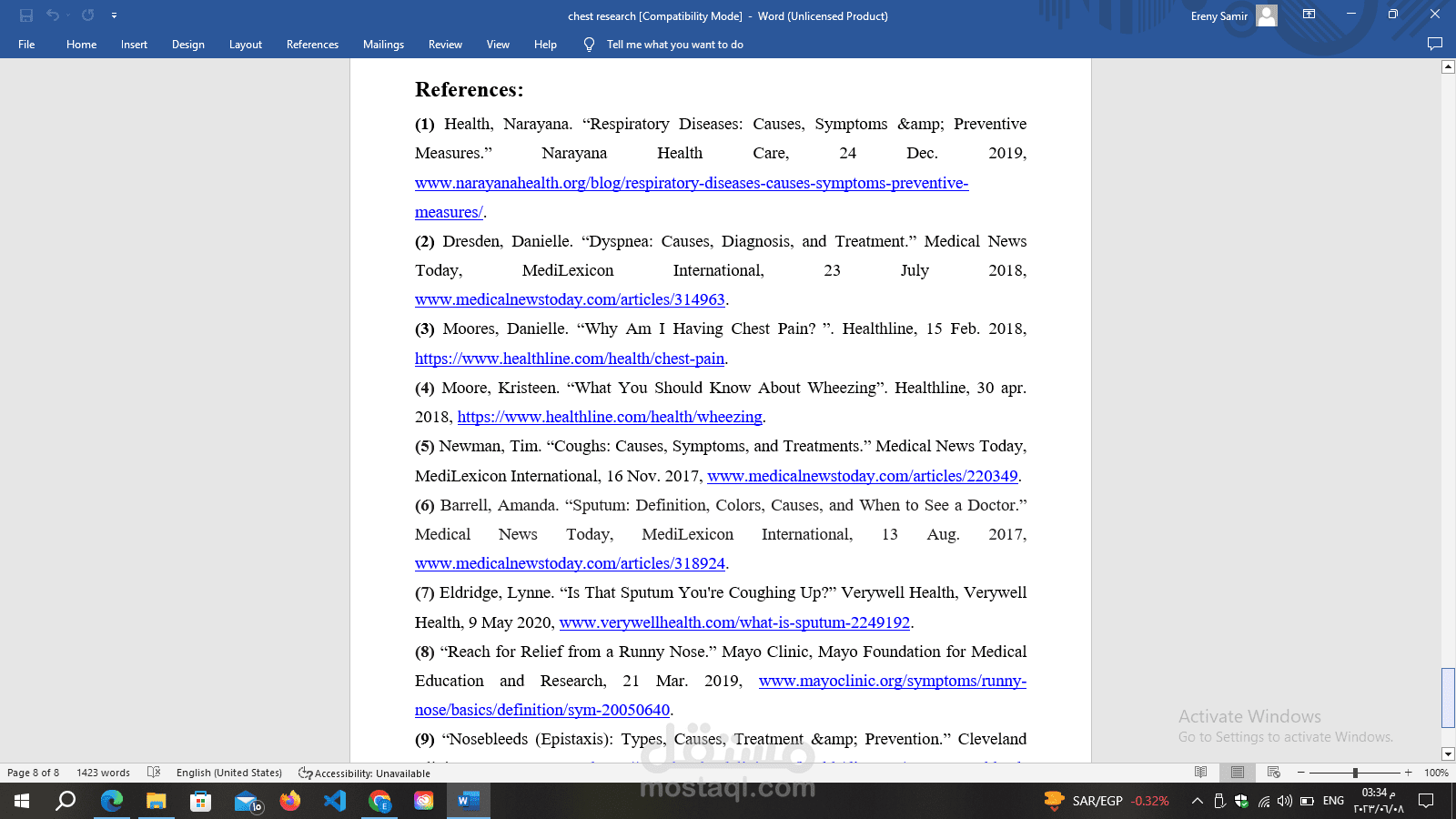Open the verywellhealth what-is-sputum link

pos(734,622)
